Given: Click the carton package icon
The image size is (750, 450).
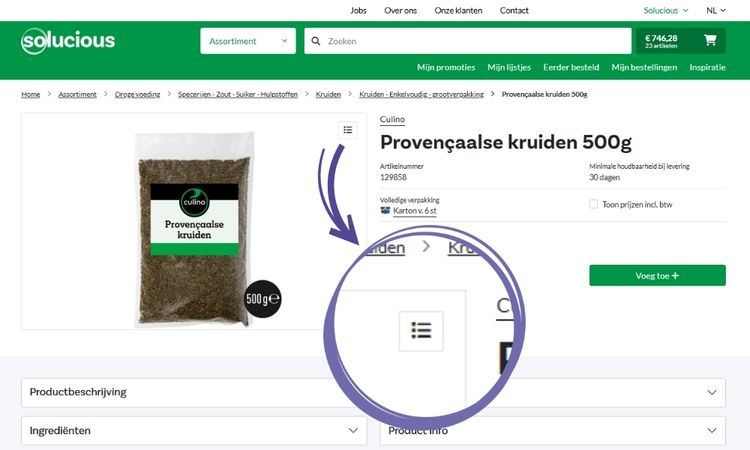Looking at the screenshot, I should pyautogui.click(x=385, y=210).
